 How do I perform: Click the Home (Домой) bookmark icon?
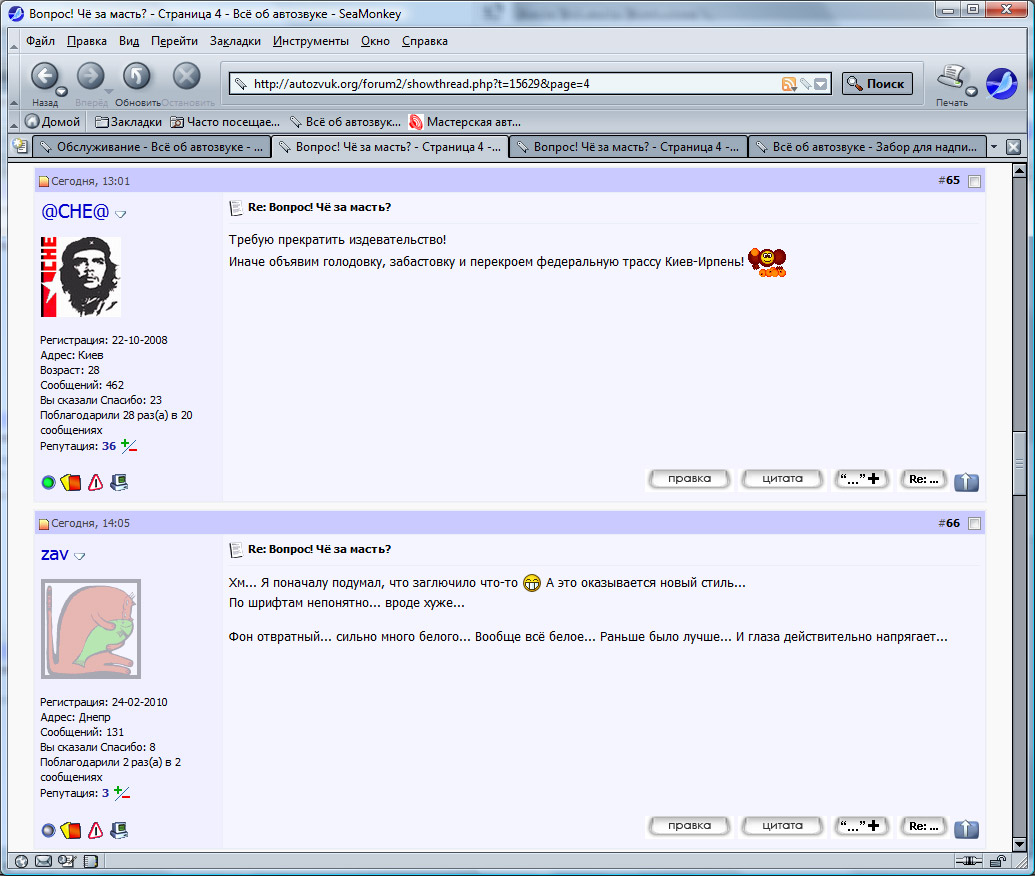pos(32,122)
